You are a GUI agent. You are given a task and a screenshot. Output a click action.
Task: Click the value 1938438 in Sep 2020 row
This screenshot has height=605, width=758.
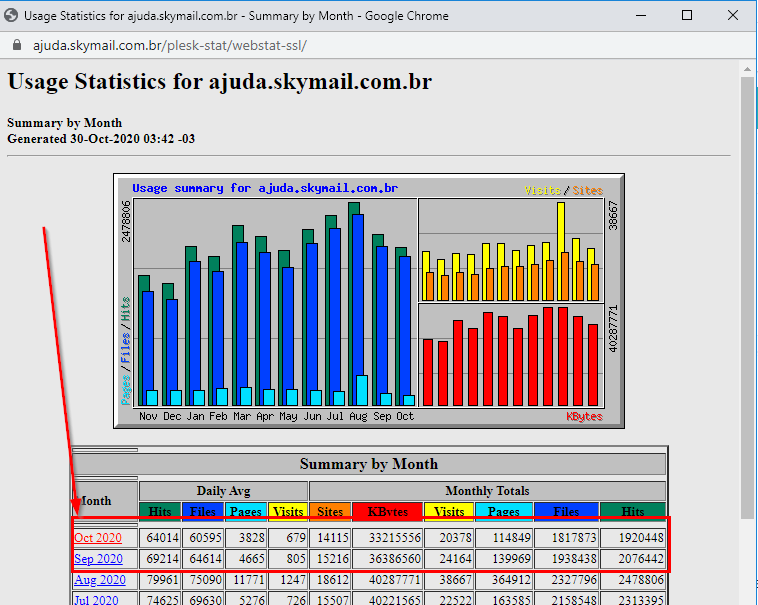[574, 559]
